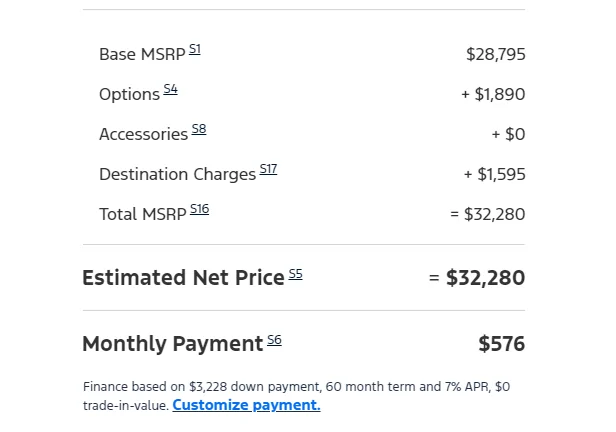Select the Estimated Net Price heading
This screenshot has height=432, width=616.
pos(183,278)
